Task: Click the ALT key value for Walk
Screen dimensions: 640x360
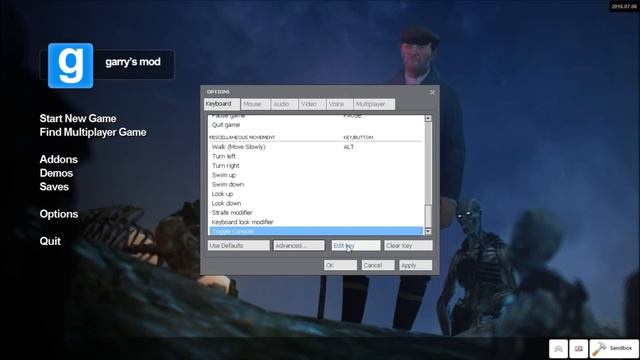Action: point(349,147)
